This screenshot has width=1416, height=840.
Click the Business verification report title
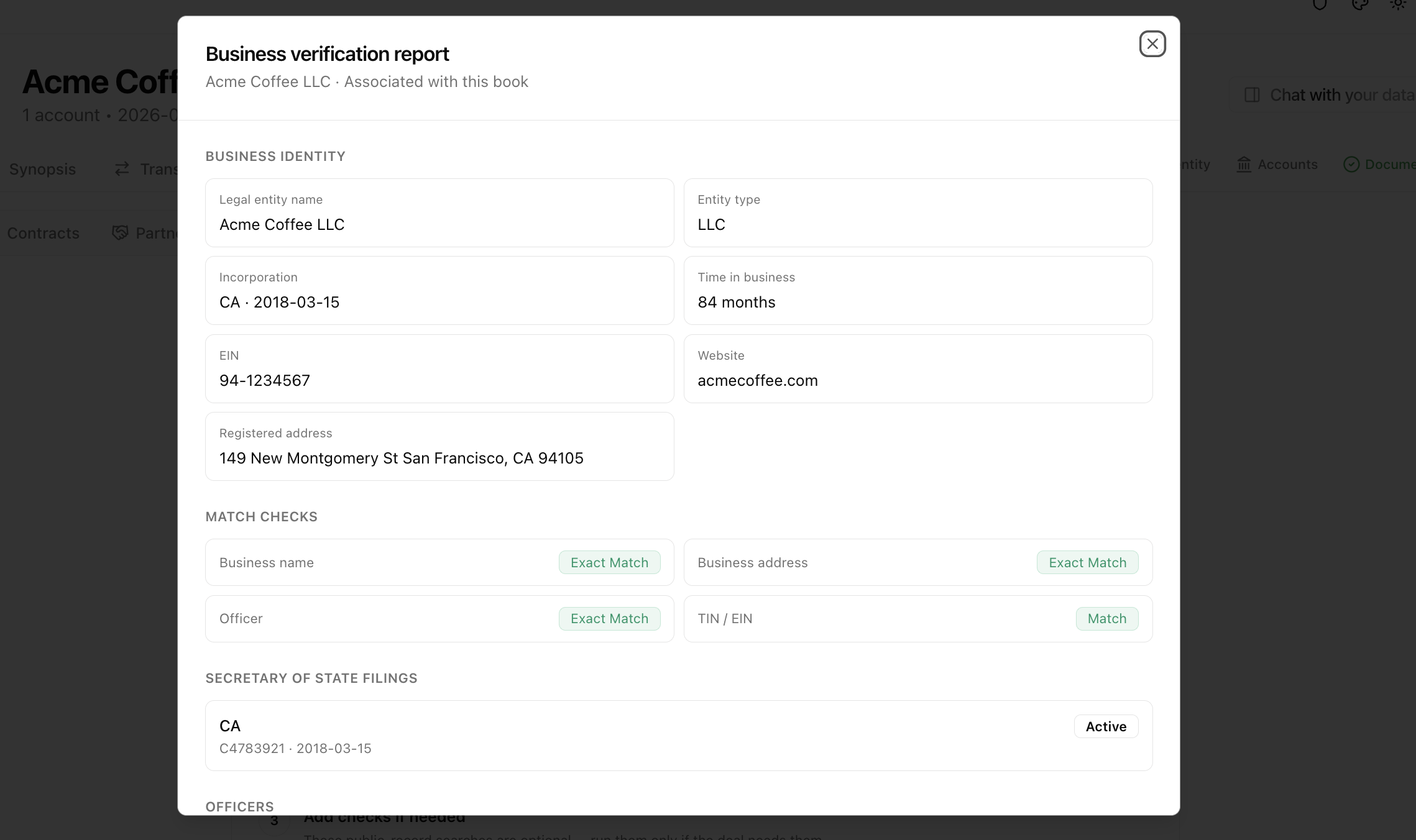(327, 54)
